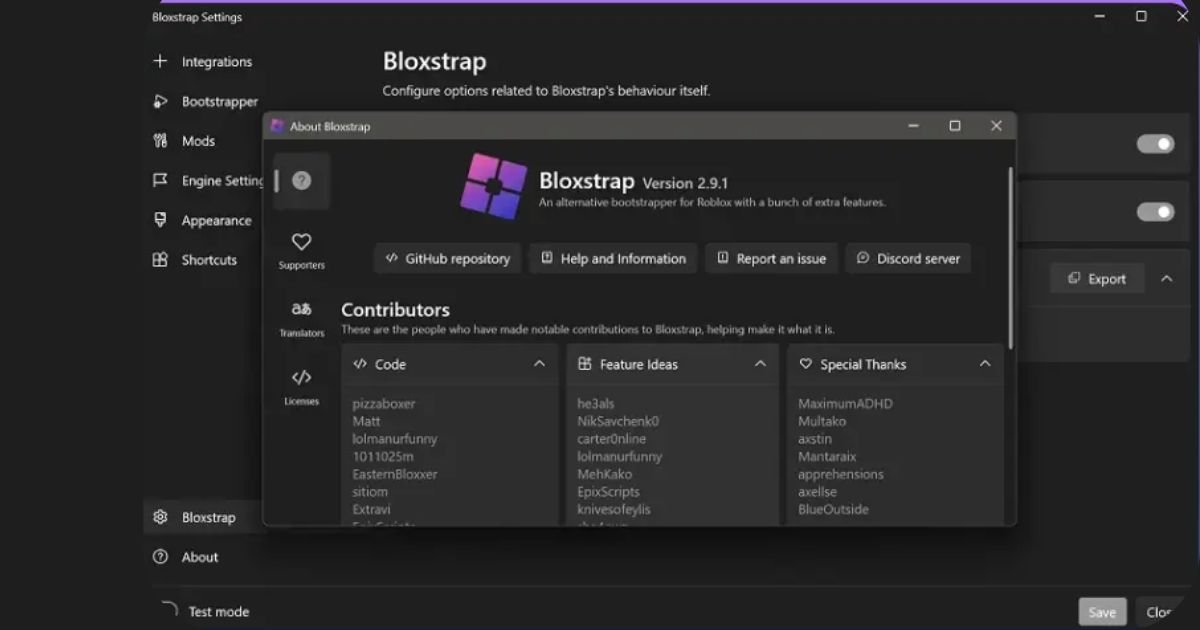The width and height of the screenshot is (1200, 630).
Task: Click the Discord server button
Action: point(908,258)
